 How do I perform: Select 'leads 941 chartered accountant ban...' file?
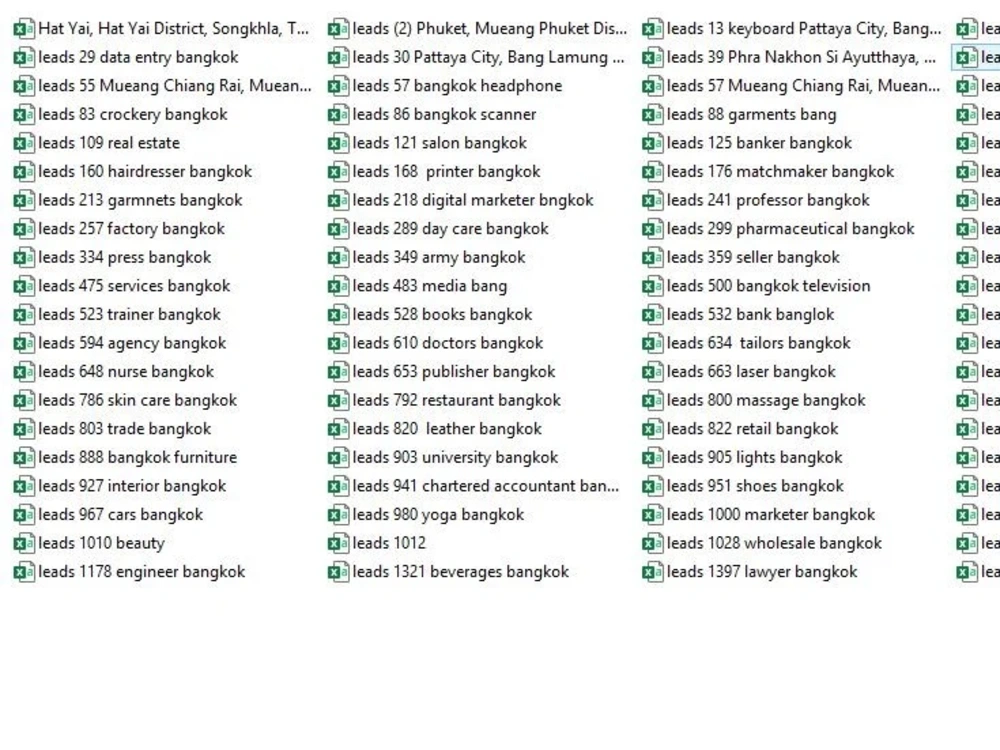(486, 487)
